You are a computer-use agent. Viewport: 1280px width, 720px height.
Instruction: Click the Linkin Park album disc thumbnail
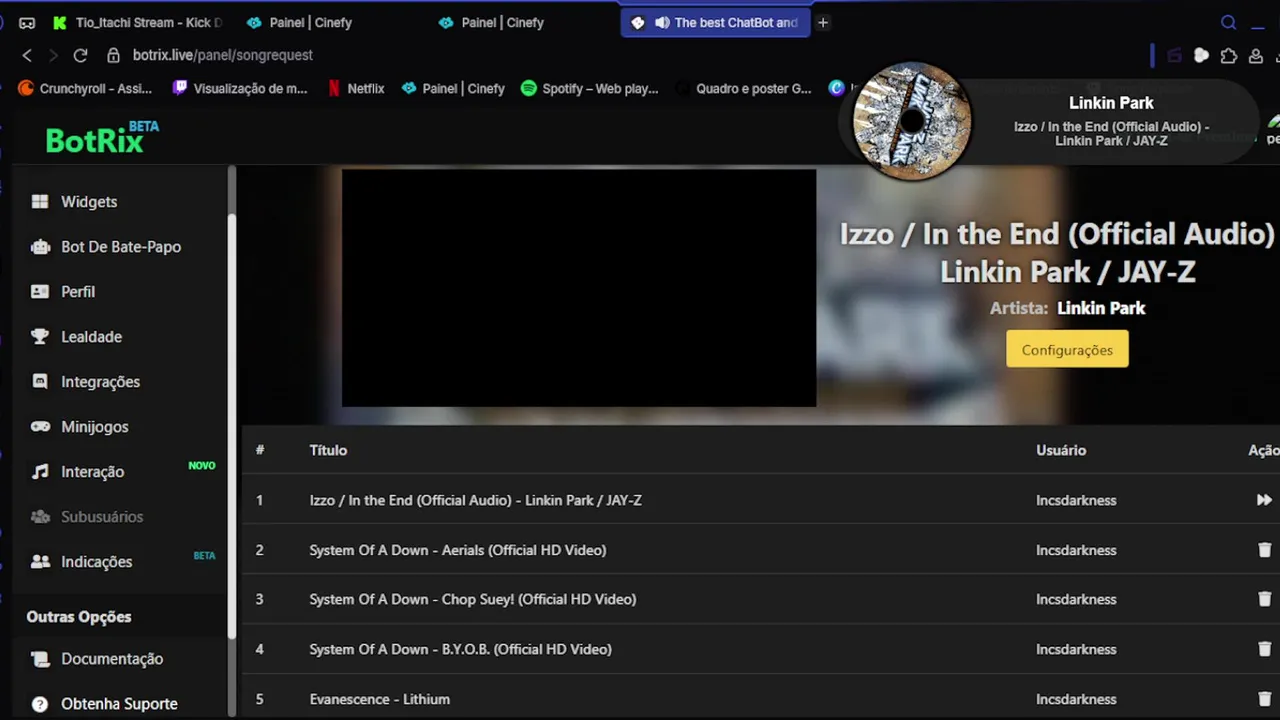click(x=911, y=121)
